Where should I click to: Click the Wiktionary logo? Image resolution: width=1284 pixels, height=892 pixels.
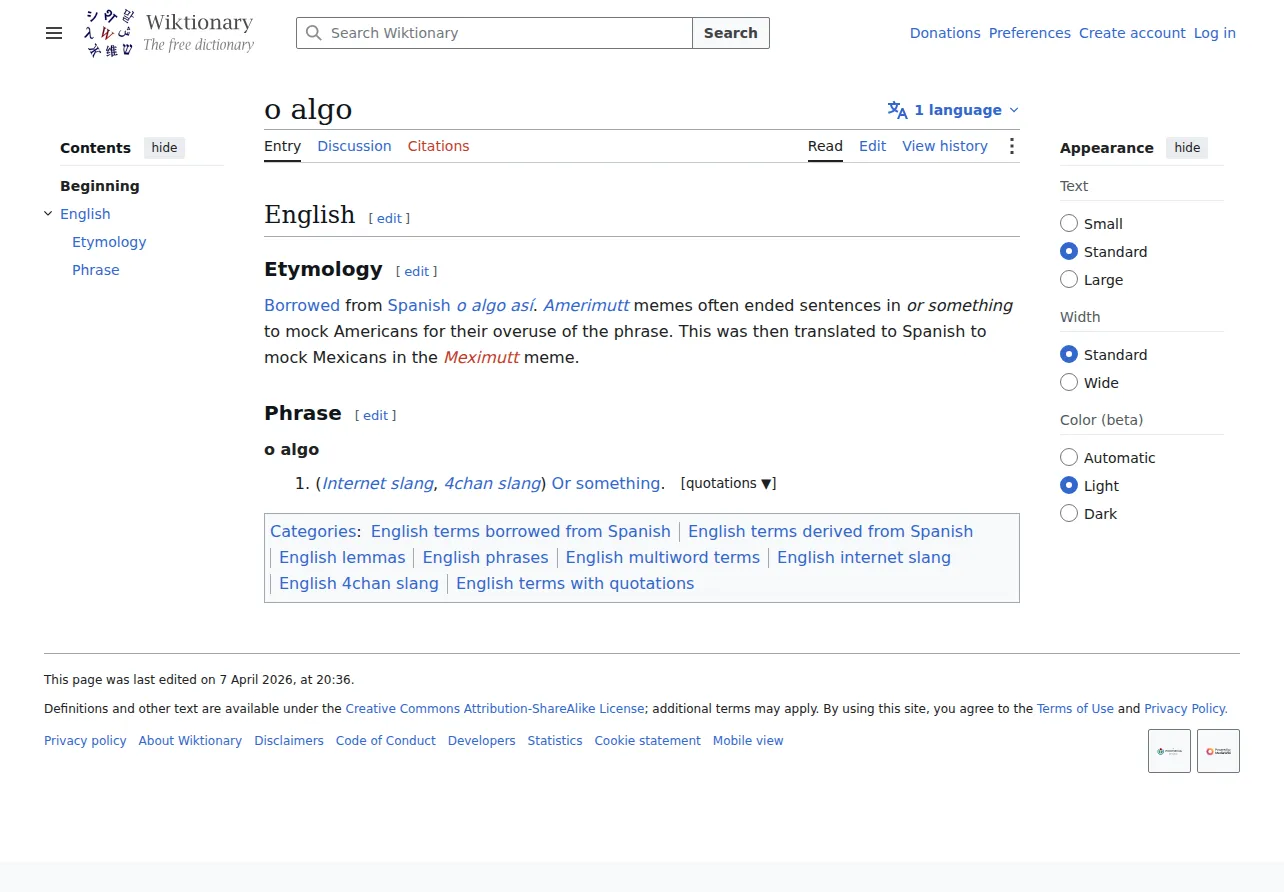[169, 33]
